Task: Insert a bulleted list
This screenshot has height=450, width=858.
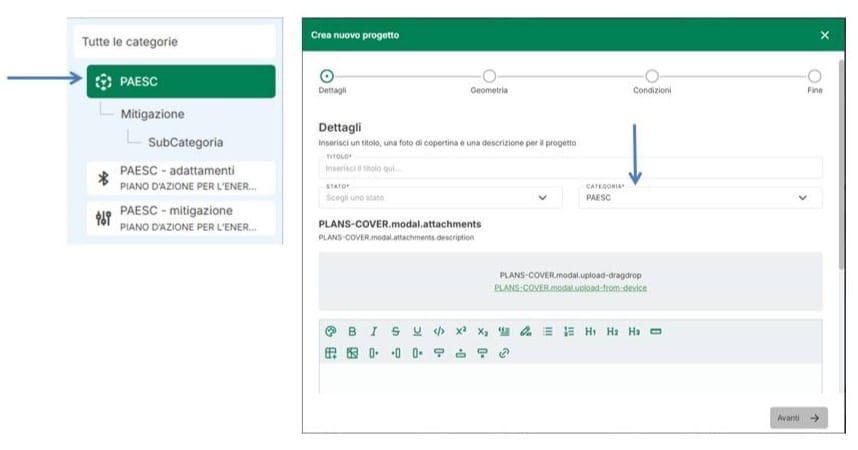Action: [x=548, y=331]
